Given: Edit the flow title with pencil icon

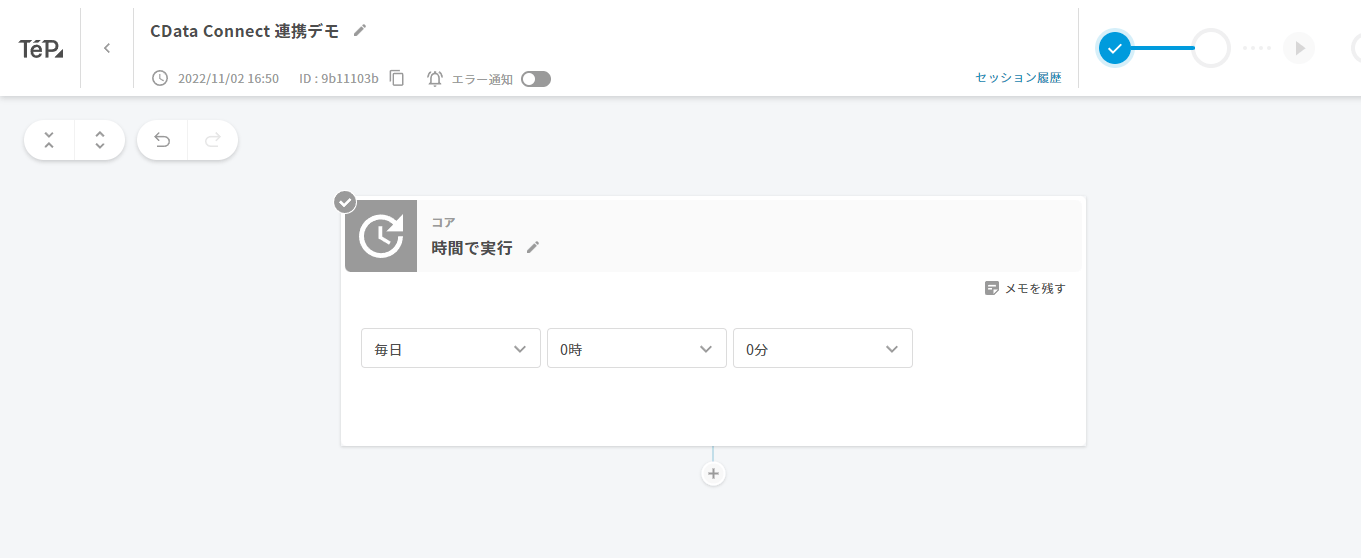Looking at the screenshot, I should pos(360,30).
